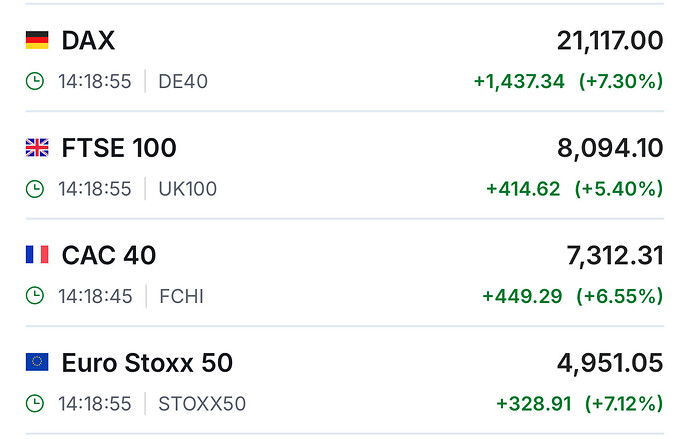Click the CAC 40 percent change (+6.55%)
This screenshot has width=690, height=439.
[619, 296]
